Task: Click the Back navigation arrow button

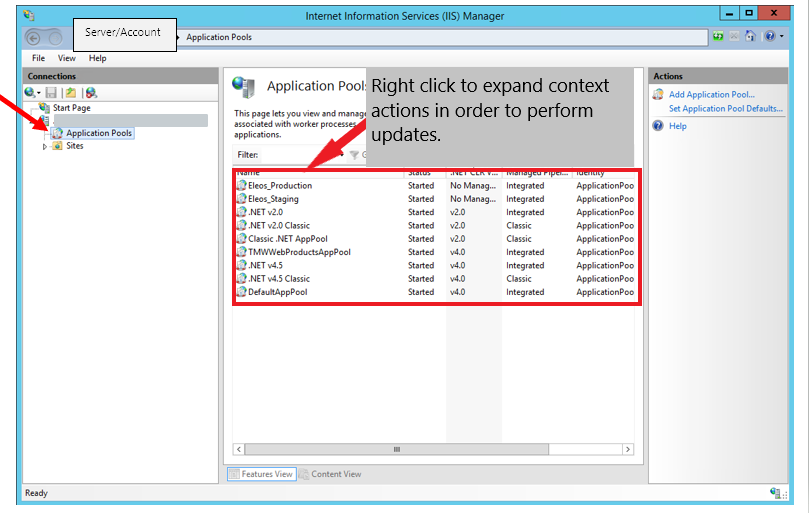Action: (34, 38)
